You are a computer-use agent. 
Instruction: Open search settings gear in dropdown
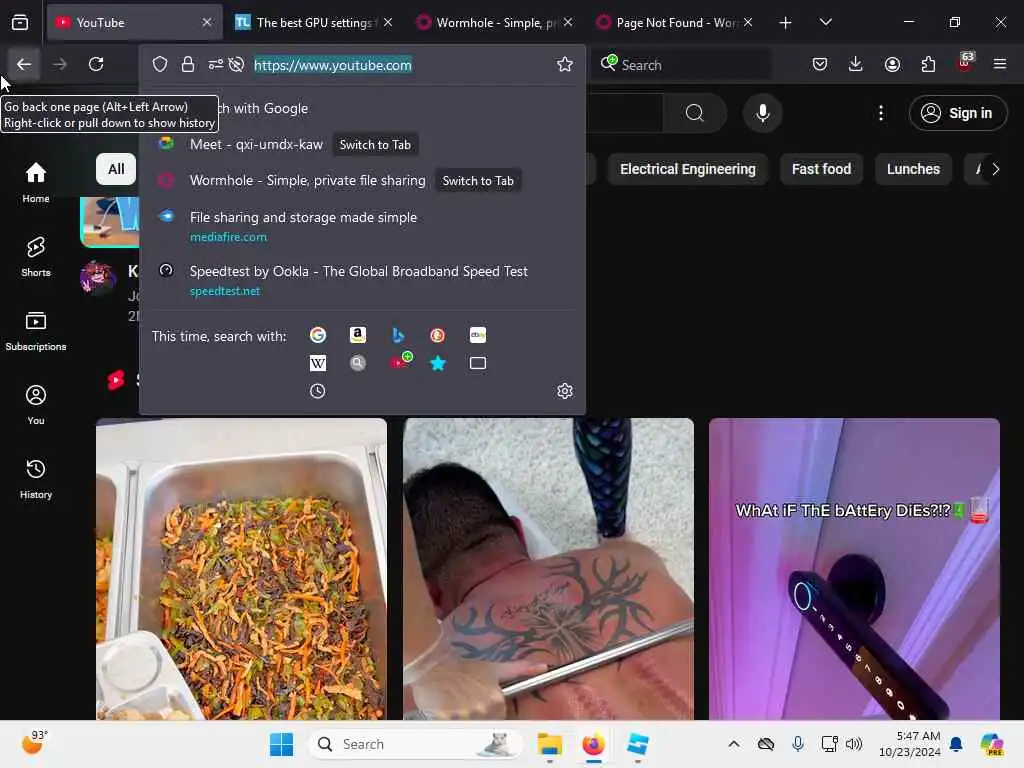pos(565,391)
